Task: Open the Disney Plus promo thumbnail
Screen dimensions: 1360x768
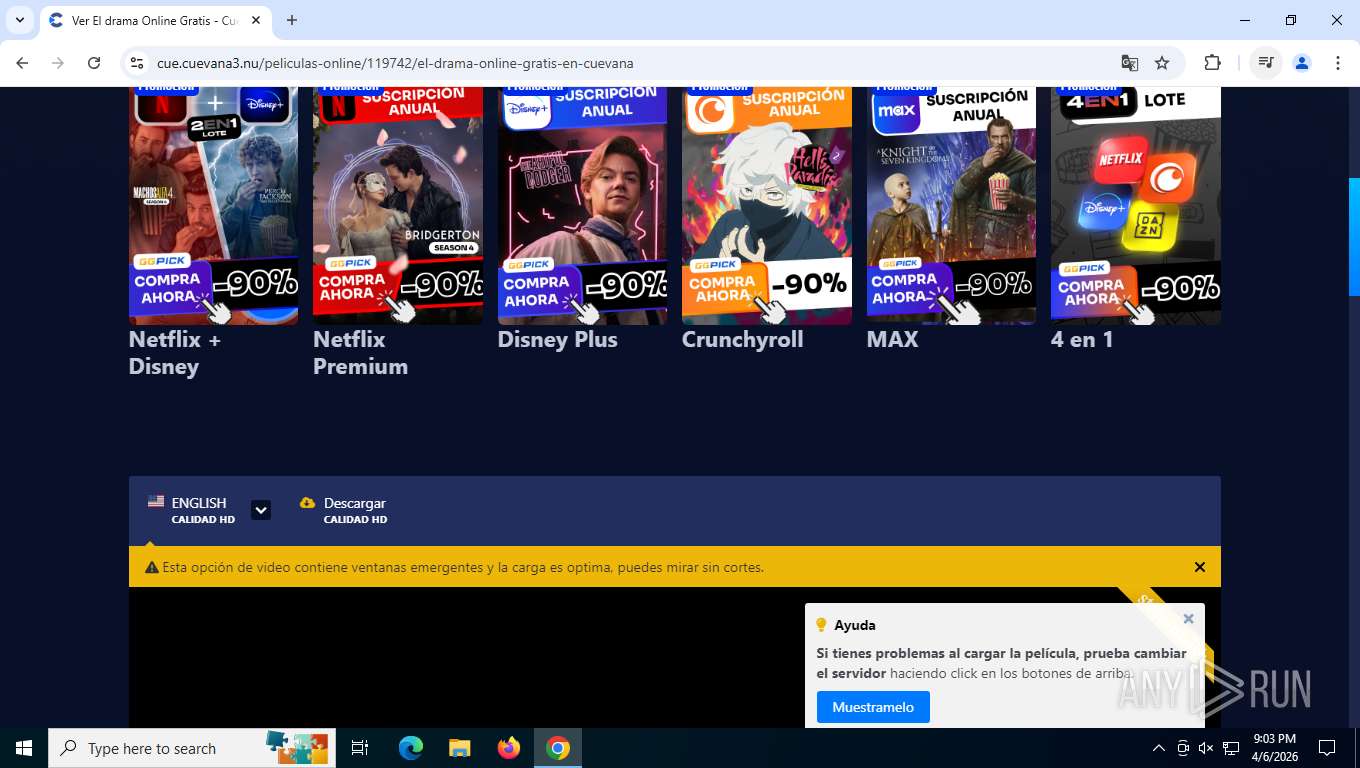Action: [x=582, y=205]
